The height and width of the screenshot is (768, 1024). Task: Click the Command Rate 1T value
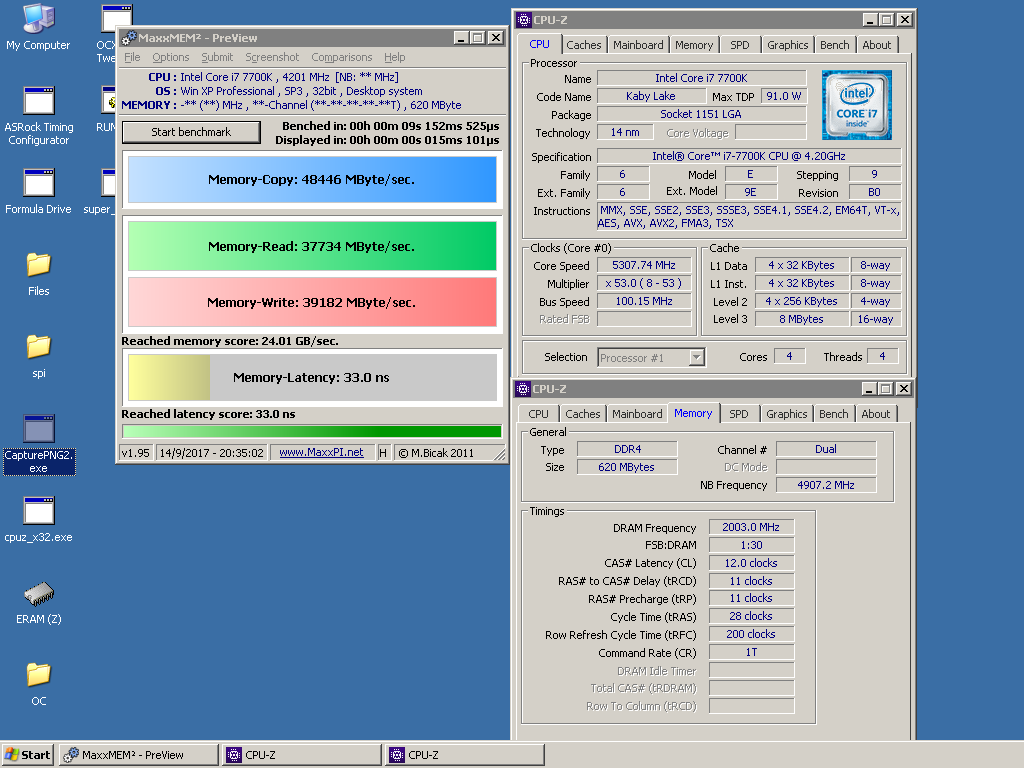click(751, 652)
